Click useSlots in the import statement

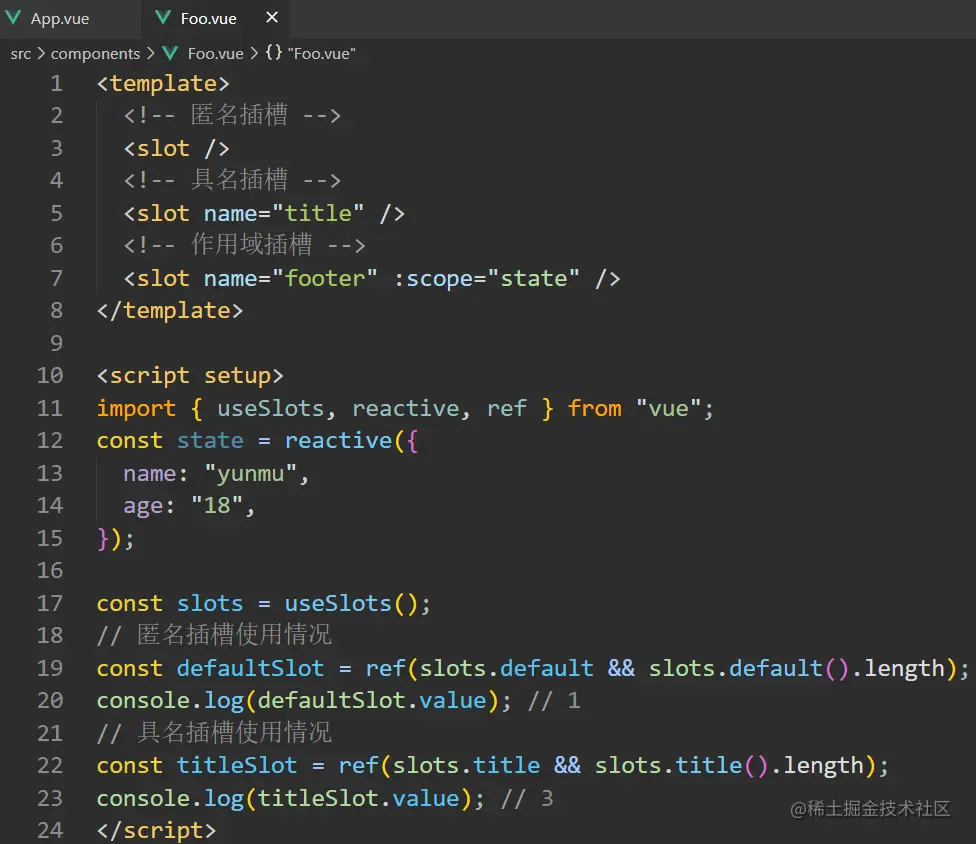tap(271, 408)
